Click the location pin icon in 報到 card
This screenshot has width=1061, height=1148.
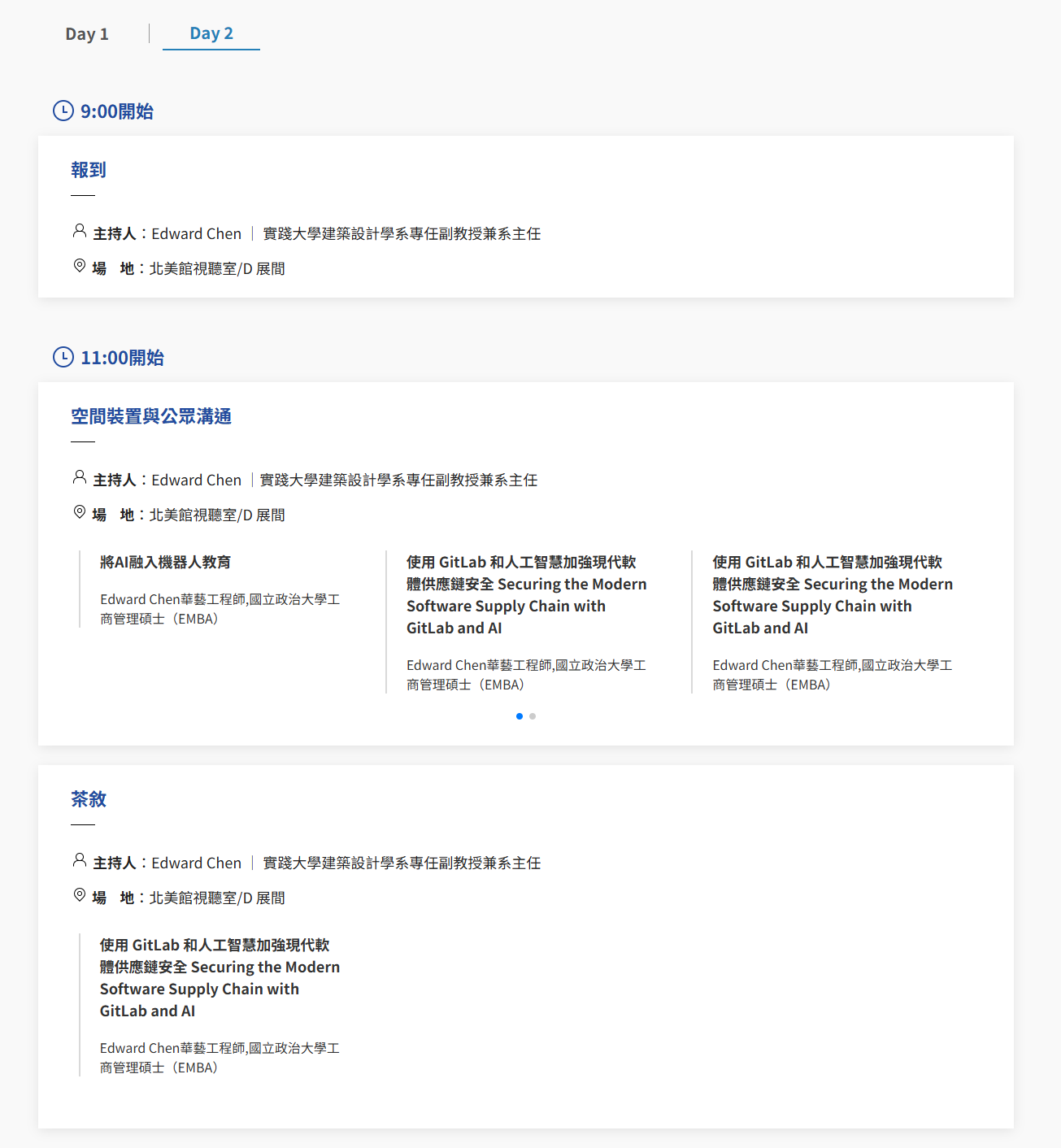click(80, 266)
